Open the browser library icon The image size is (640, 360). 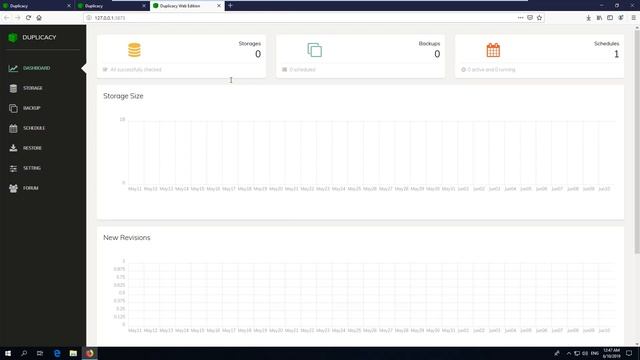click(599, 18)
